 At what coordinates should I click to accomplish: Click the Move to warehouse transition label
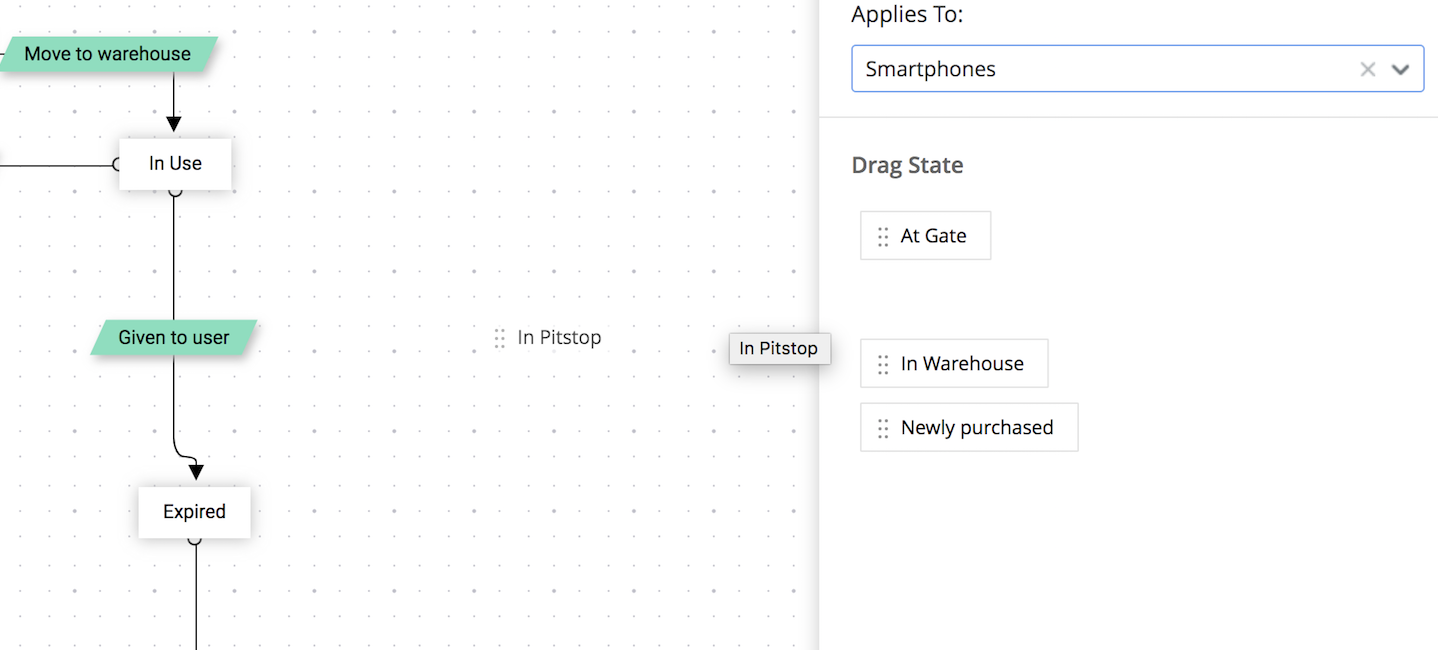pyautogui.click(x=108, y=54)
